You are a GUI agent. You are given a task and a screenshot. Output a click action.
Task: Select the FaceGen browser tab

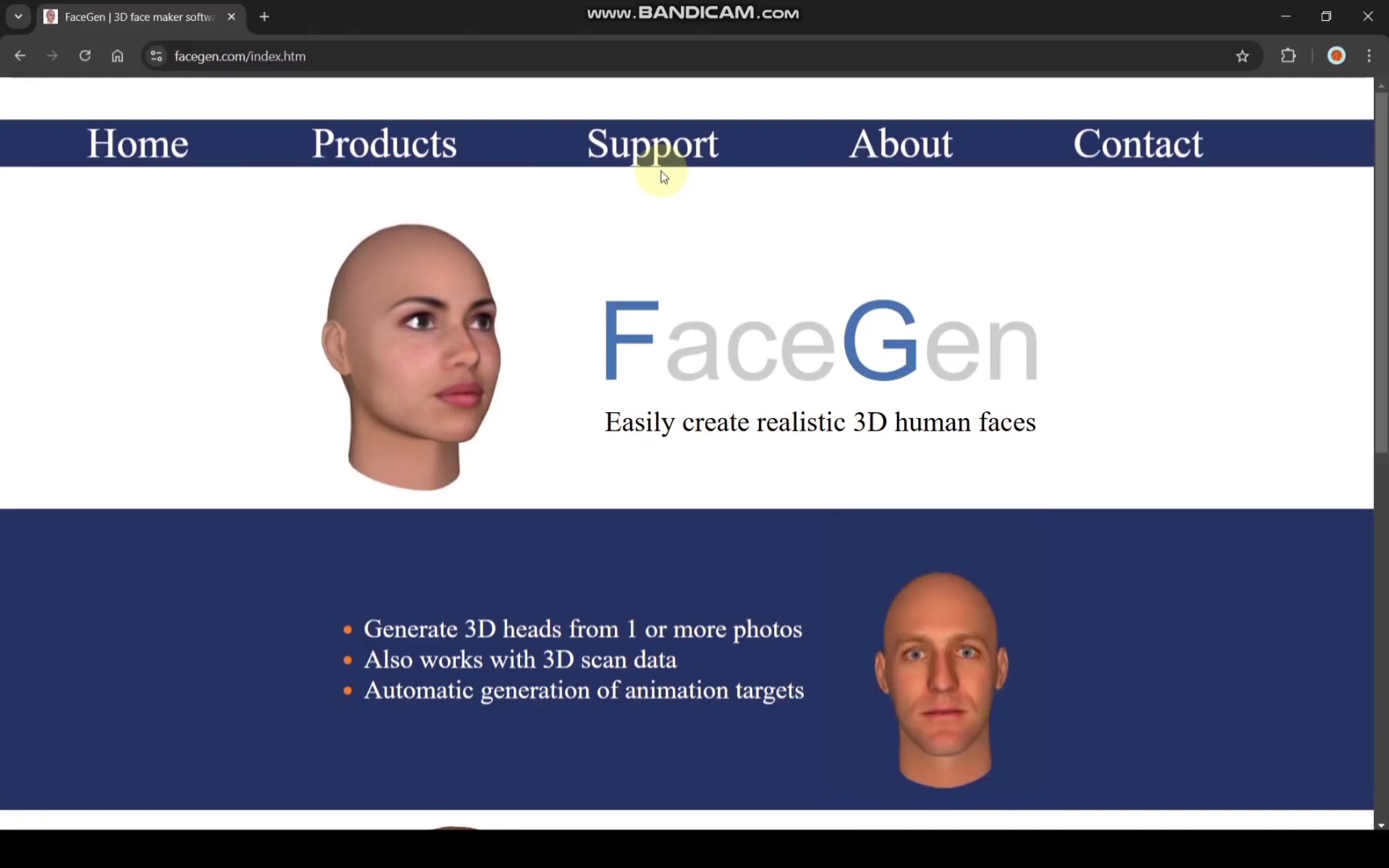click(x=141, y=17)
